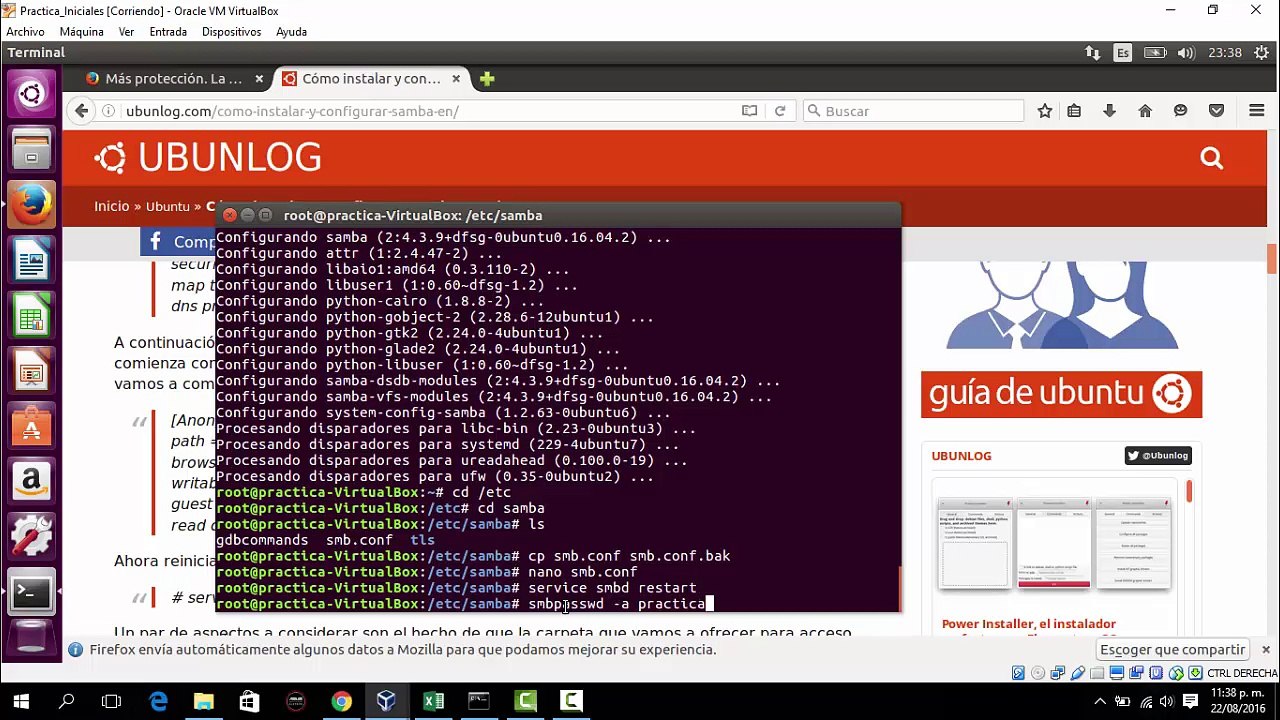Screen dimensions: 1280x720
Task: Click the terminal window scrollbar
Action: click(x=897, y=588)
